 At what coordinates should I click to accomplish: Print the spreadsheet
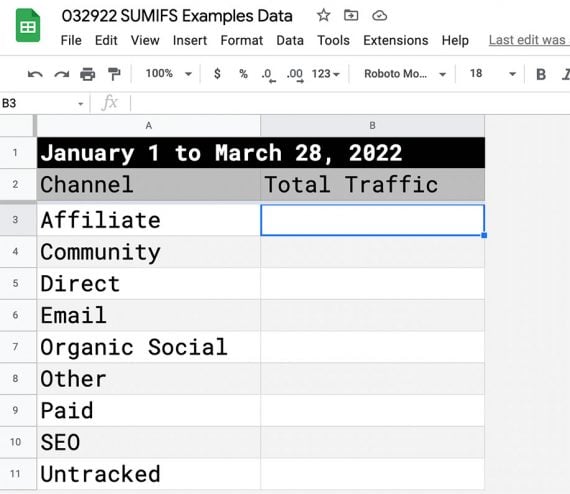pyautogui.click(x=88, y=74)
